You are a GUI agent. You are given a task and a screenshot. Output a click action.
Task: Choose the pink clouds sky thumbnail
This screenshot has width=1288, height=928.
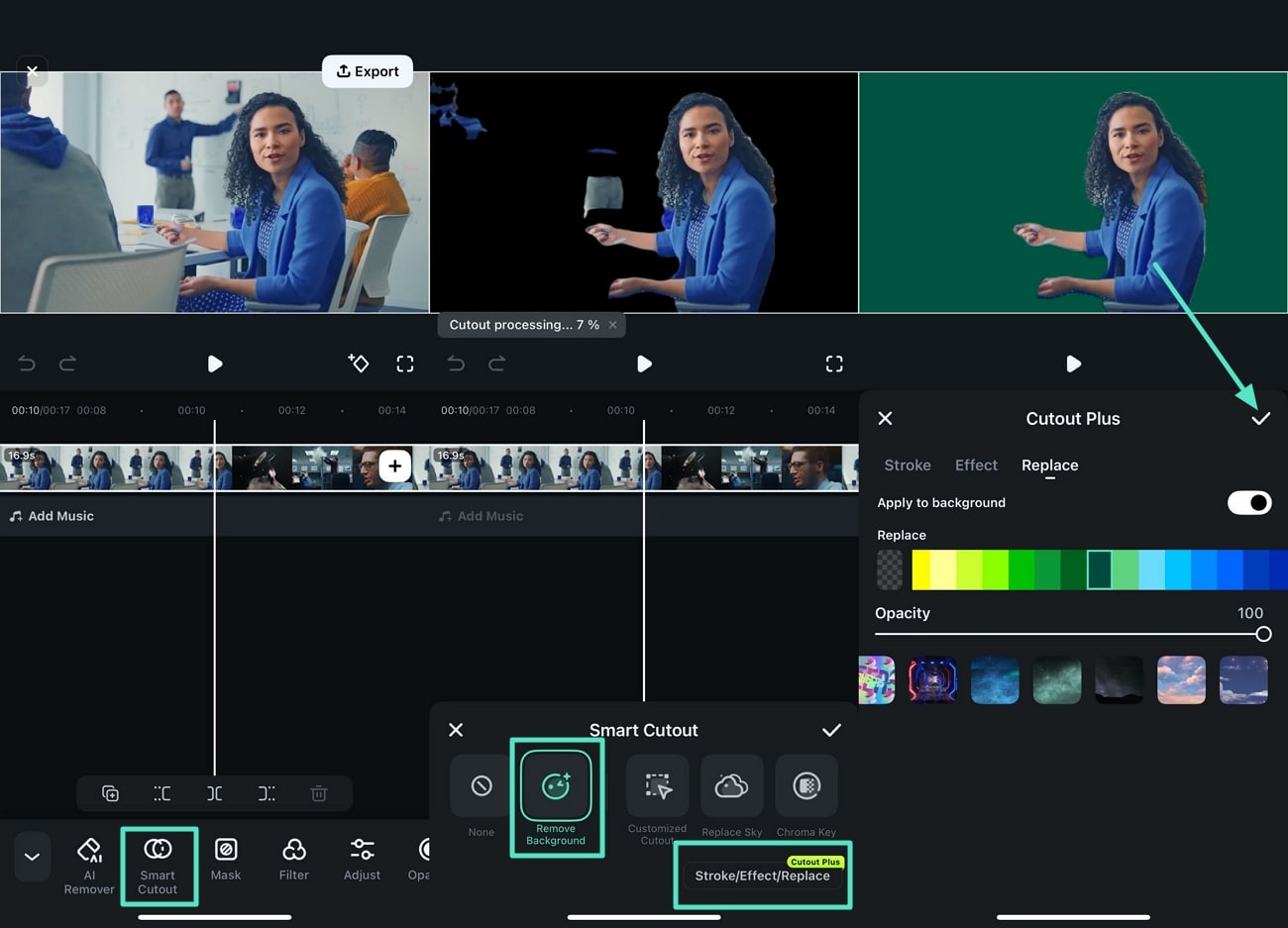1181,680
